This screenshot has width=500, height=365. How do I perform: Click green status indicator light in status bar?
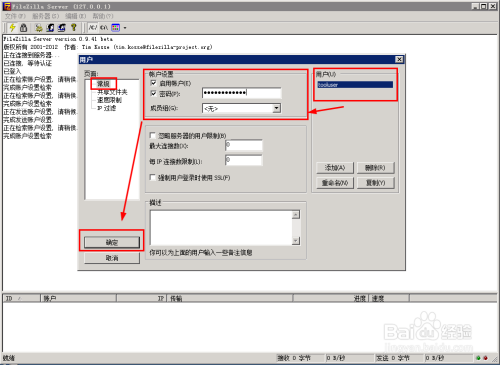(478, 358)
